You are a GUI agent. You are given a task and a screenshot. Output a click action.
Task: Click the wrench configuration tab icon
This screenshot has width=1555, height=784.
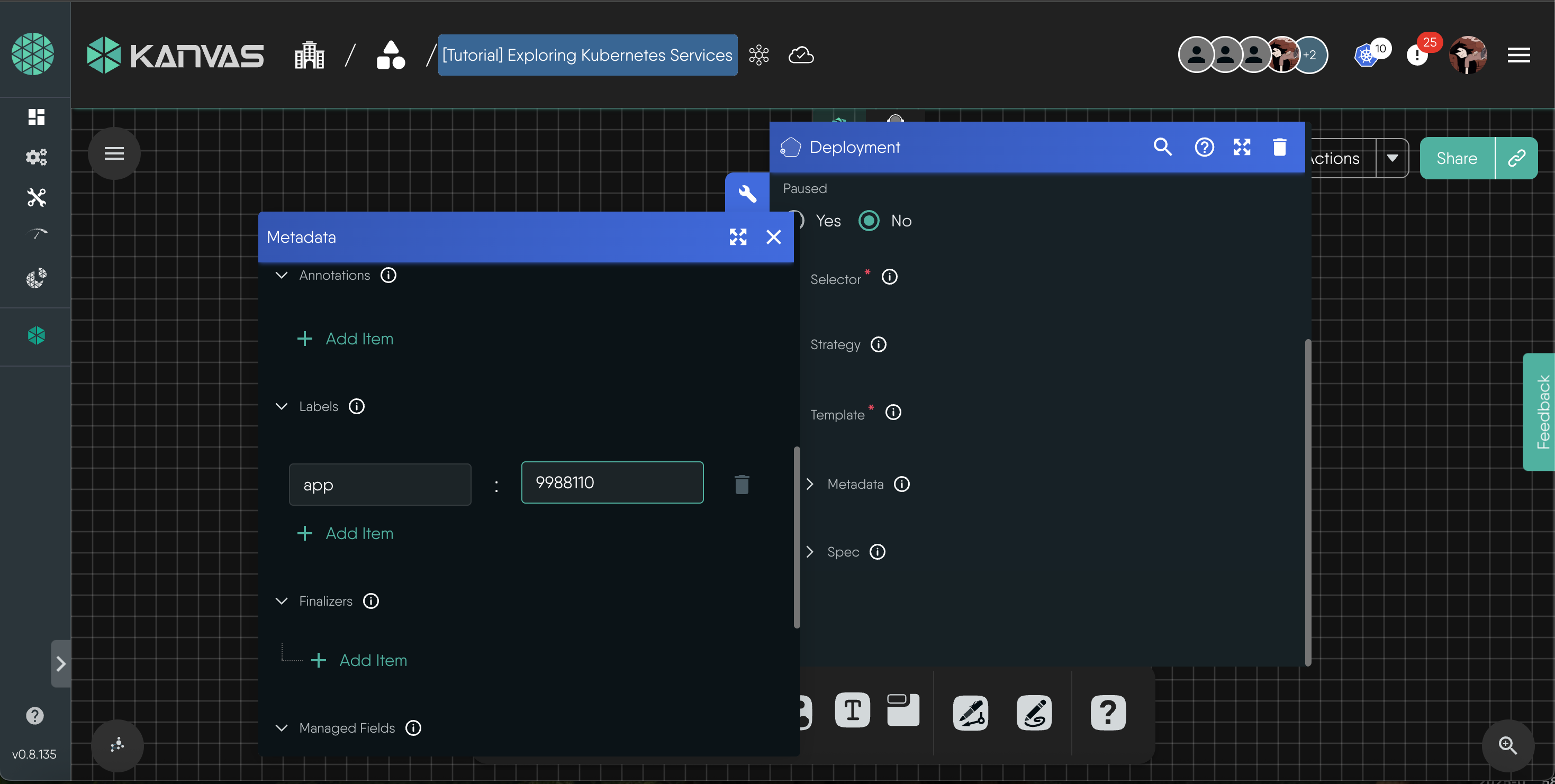tap(747, 193)
